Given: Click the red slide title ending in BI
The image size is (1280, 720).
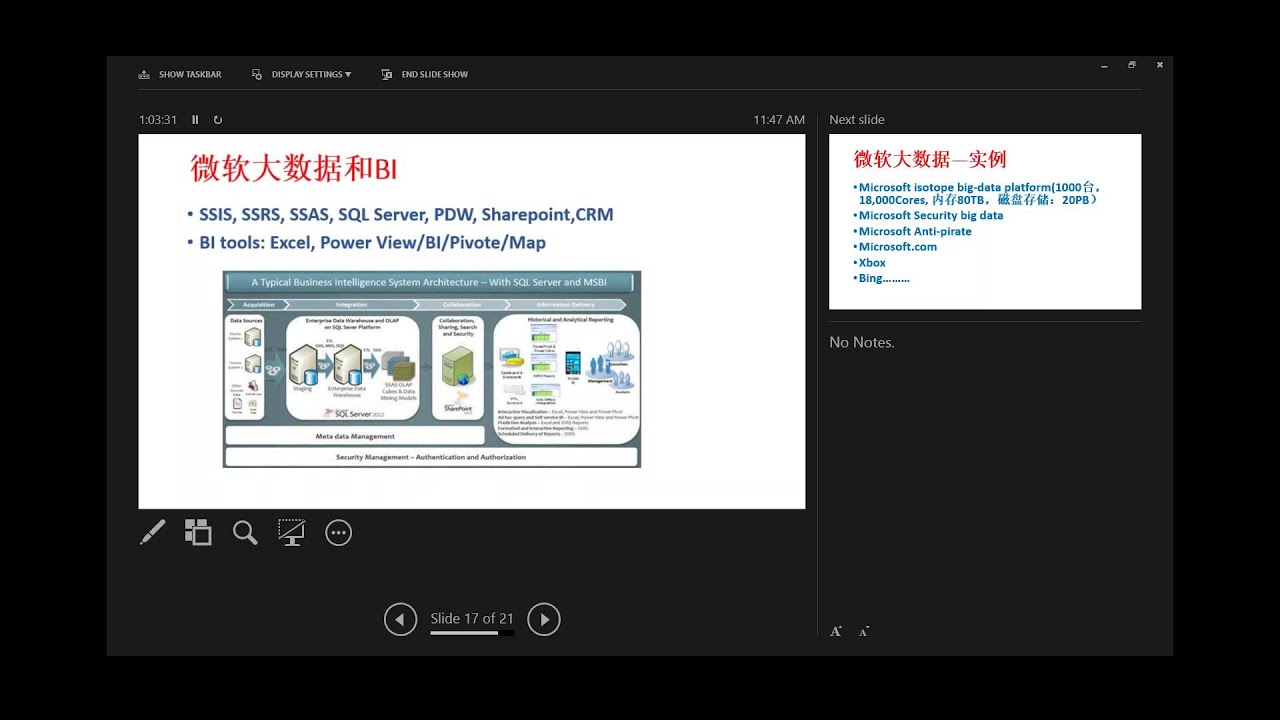Looking at the screenshot, I should tap(294, 169).
